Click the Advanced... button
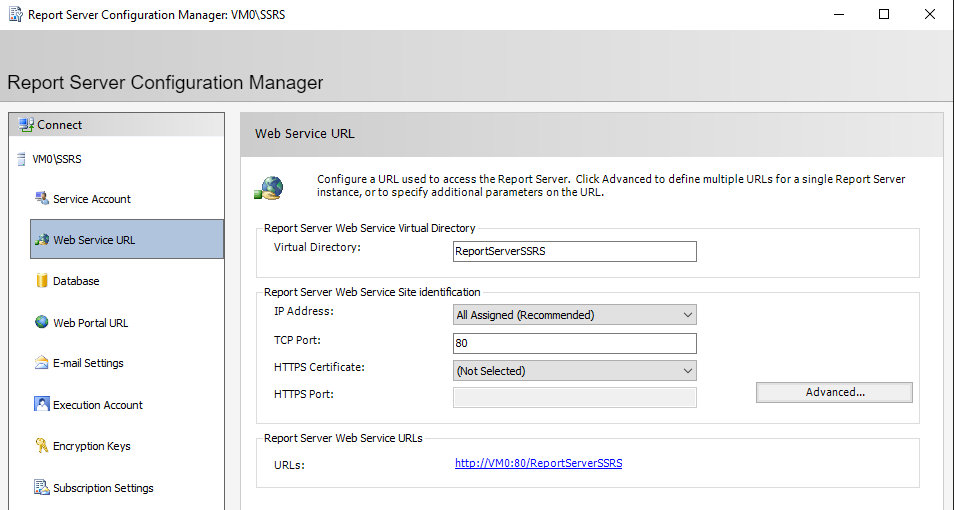954x510 pixels. (x=834, y=393)
